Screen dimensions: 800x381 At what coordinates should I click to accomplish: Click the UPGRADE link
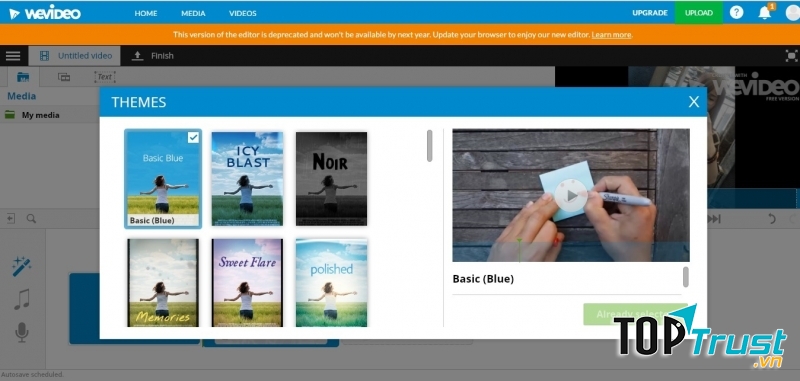coord(650,13)
